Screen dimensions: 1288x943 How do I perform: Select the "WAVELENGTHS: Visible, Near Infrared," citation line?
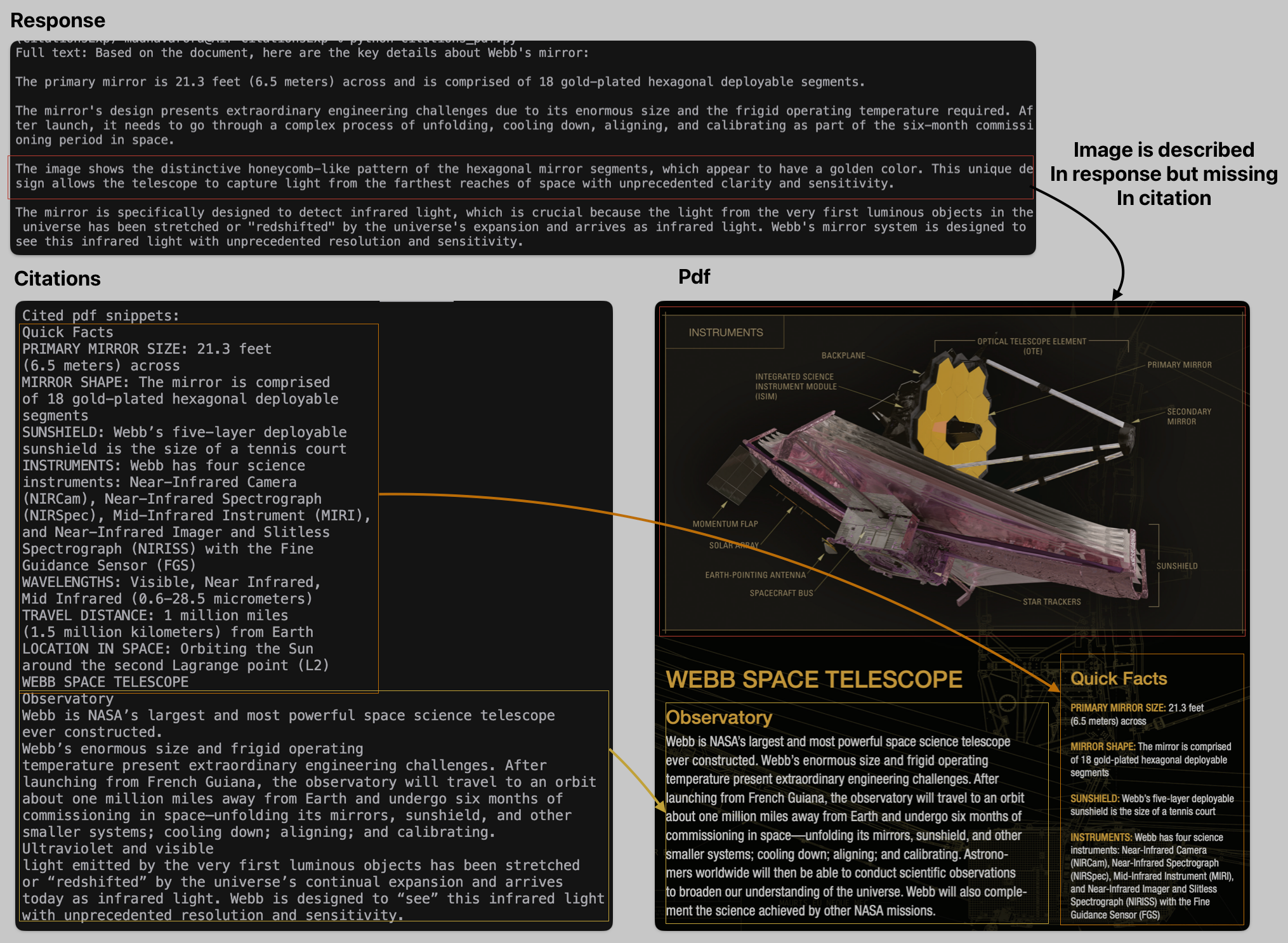click(171, 582)
